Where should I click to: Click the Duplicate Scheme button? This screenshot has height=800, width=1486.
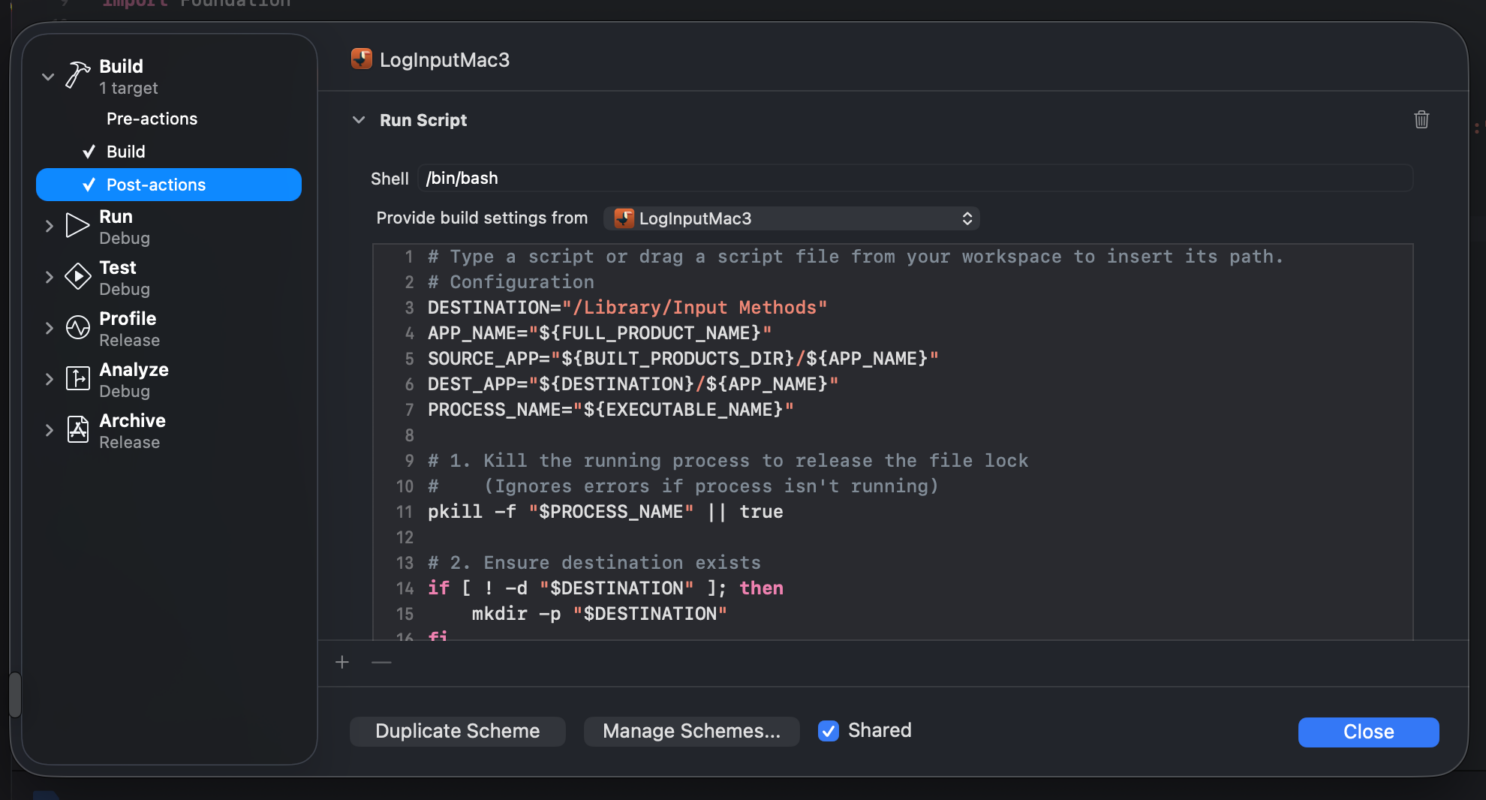tap(457, 731)
